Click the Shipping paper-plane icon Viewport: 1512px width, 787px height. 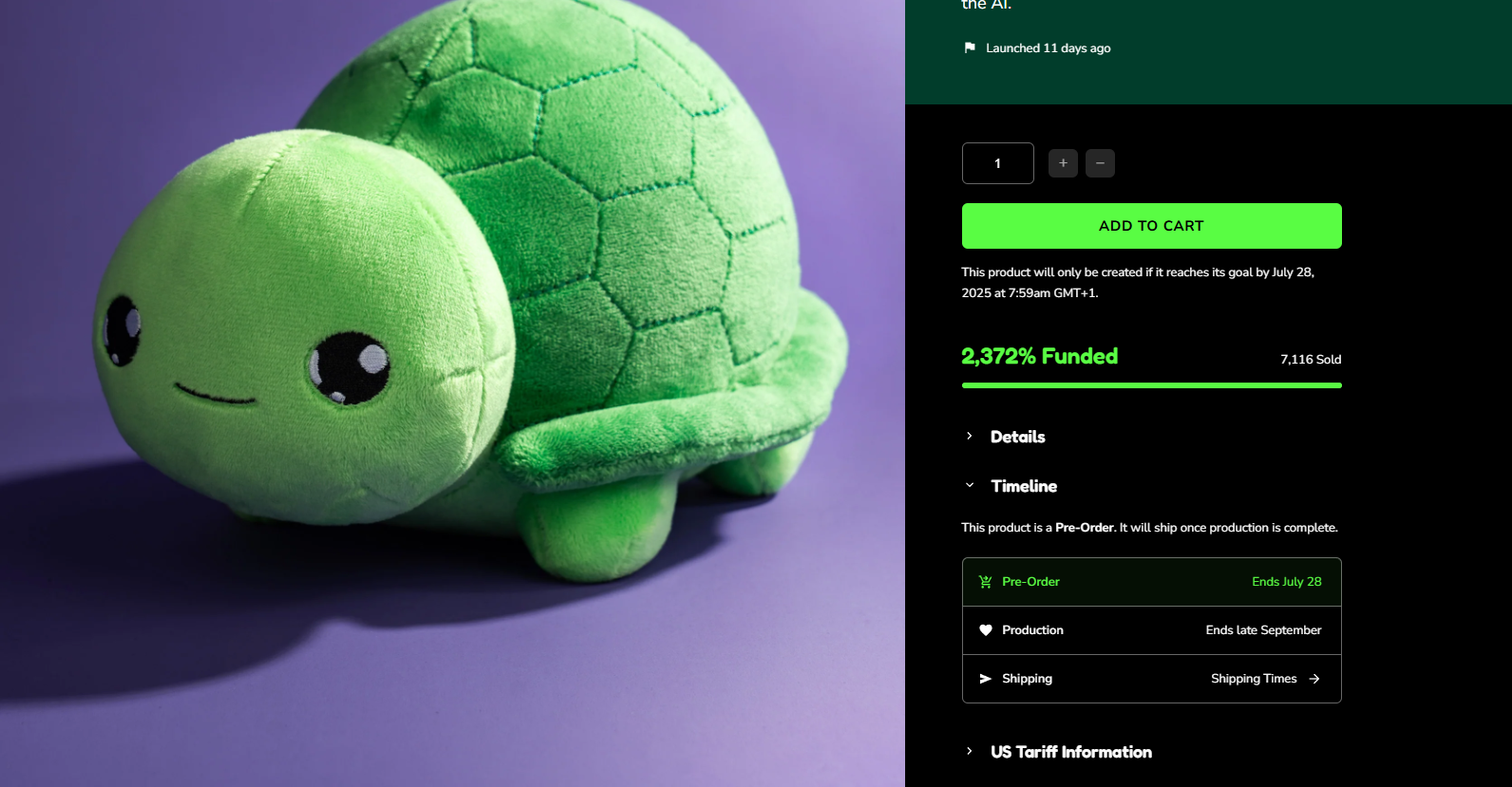[x=986, y=679]
